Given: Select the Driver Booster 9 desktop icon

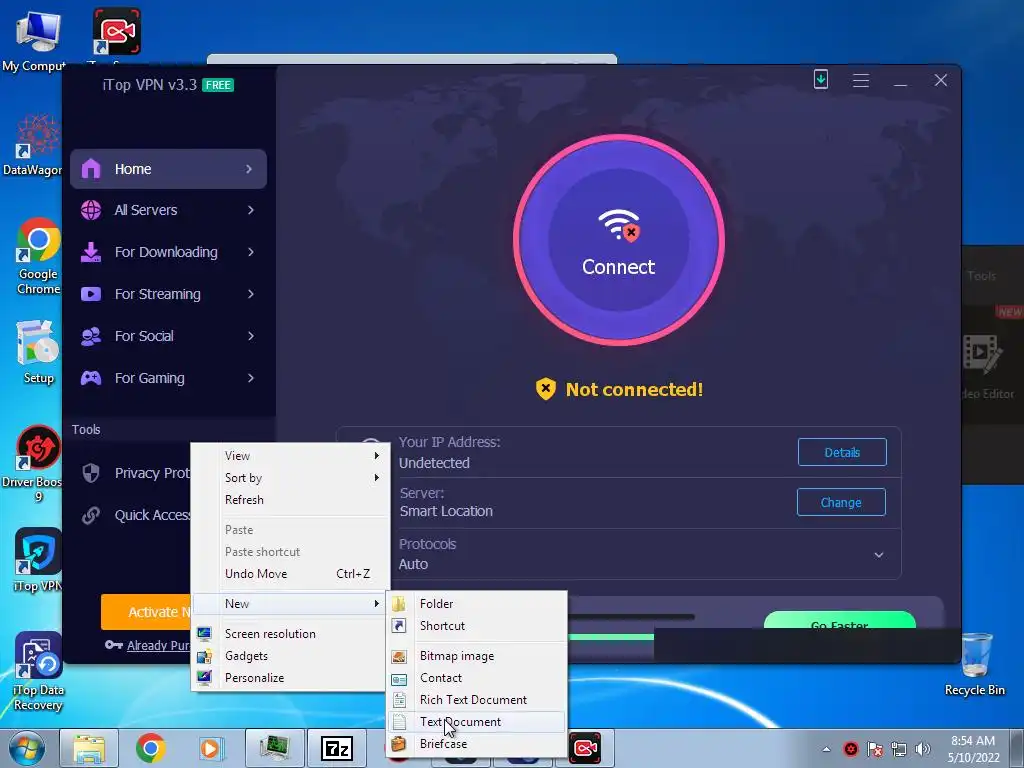Looking at the screenshot, I should (34, 464).
